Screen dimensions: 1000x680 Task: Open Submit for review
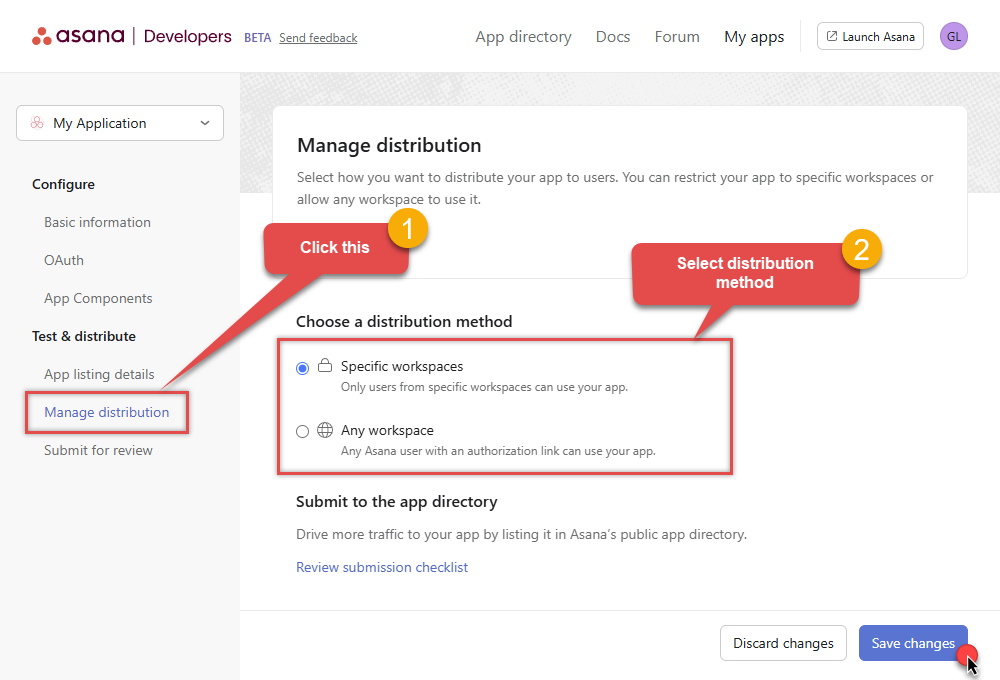(98, 450)
